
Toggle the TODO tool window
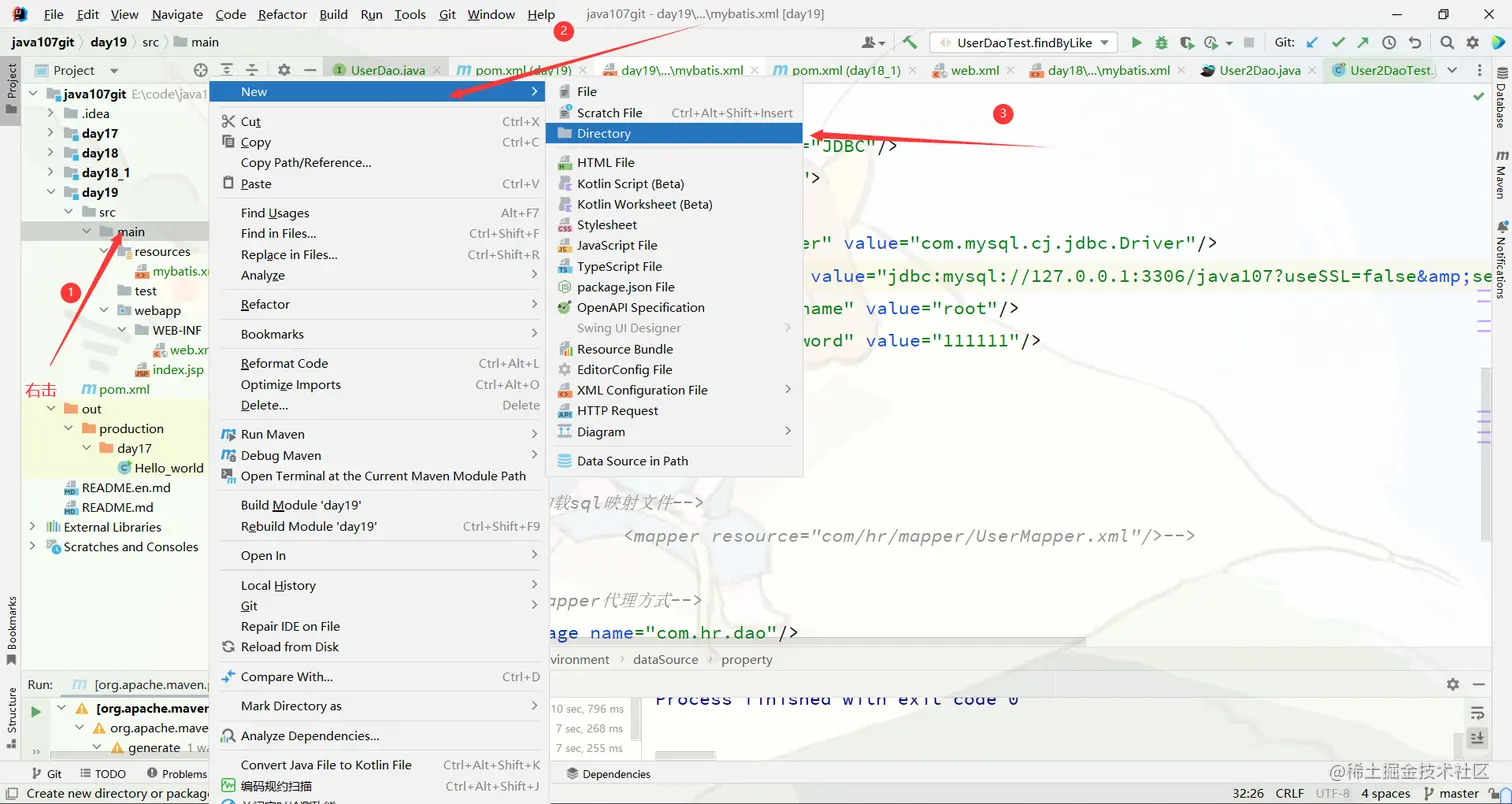tap(103, 773)
